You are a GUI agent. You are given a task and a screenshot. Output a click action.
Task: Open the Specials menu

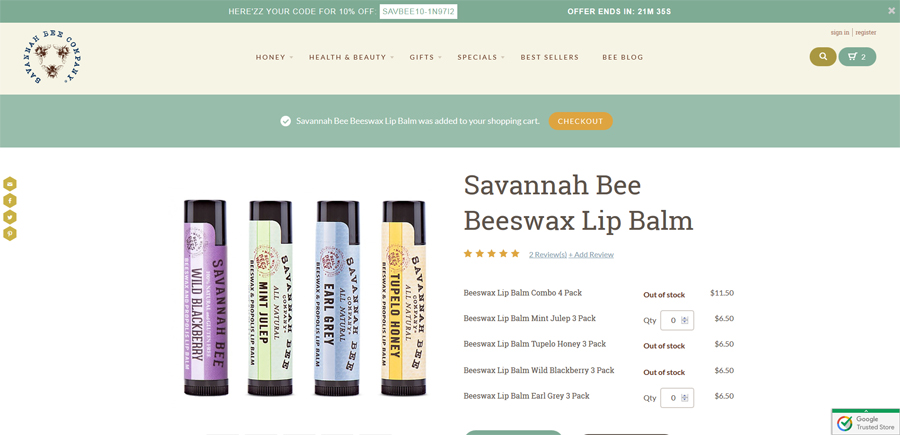(481, 57)
